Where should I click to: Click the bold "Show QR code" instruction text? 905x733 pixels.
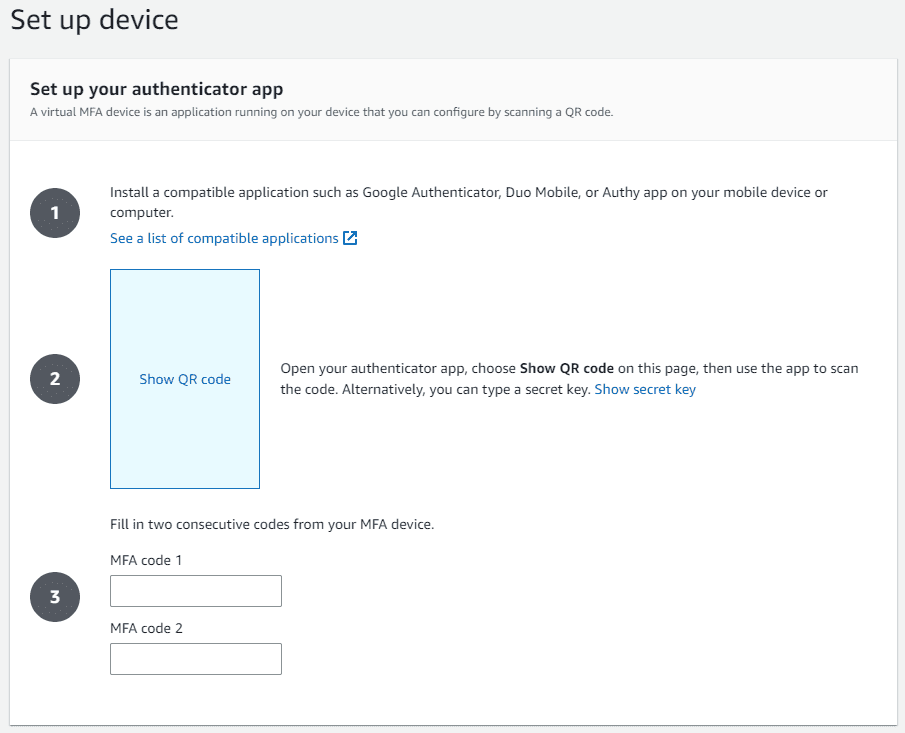click(566, 368)
